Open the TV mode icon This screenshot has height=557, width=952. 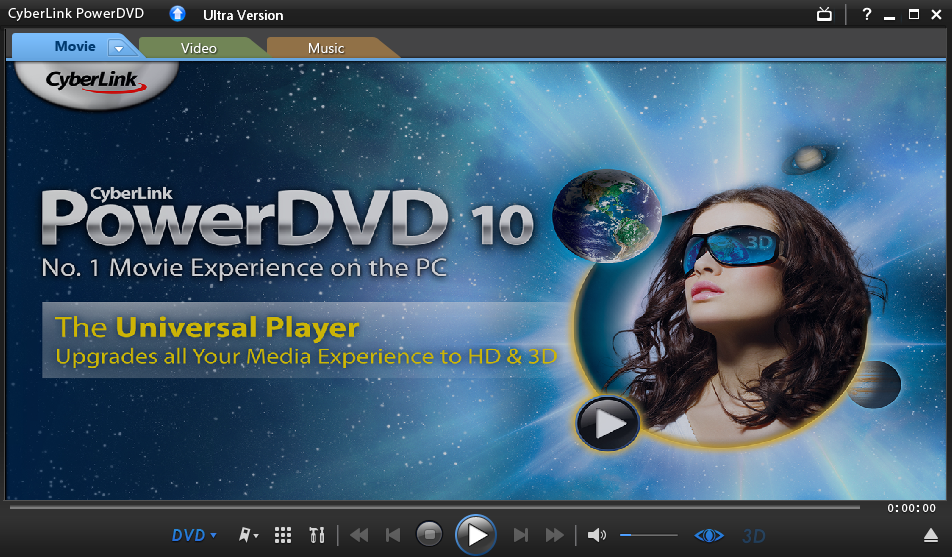pos(824,13)
